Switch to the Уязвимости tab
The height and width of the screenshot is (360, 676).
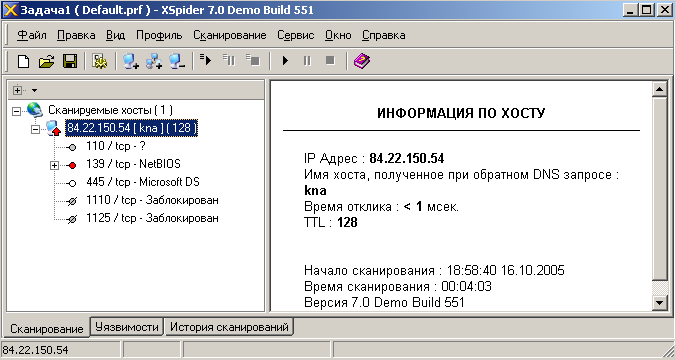click(x=127, y=327)
